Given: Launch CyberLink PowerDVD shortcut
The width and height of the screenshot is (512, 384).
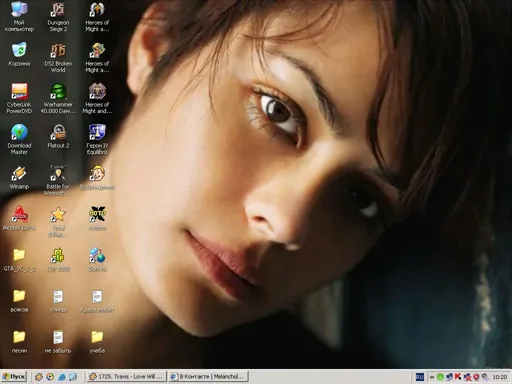Looking at the screenshot, I should (19, 98).
